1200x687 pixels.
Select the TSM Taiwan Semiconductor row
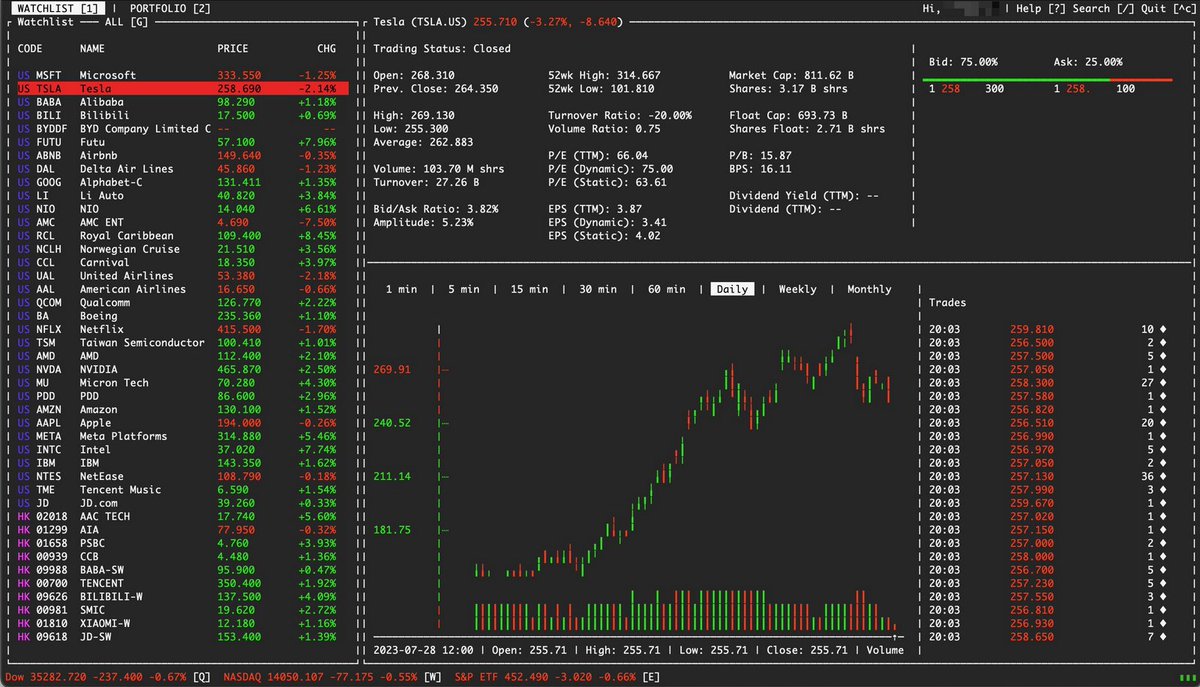point(182,342)
